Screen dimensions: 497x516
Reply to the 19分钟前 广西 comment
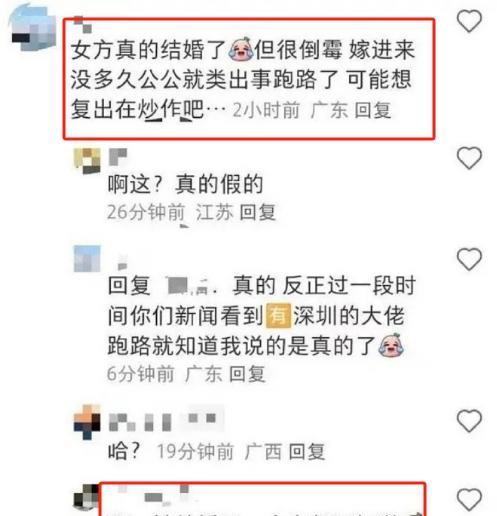coord(307,452)
